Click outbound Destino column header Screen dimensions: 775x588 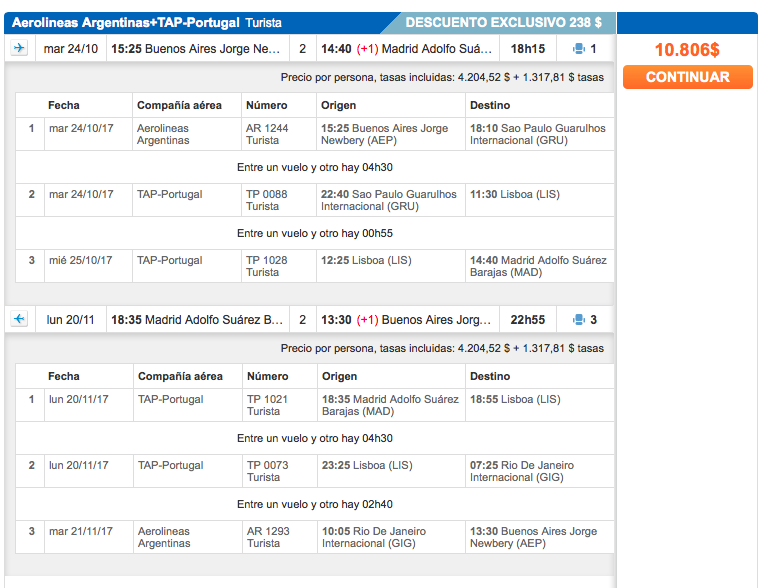(x=490, y=105)
